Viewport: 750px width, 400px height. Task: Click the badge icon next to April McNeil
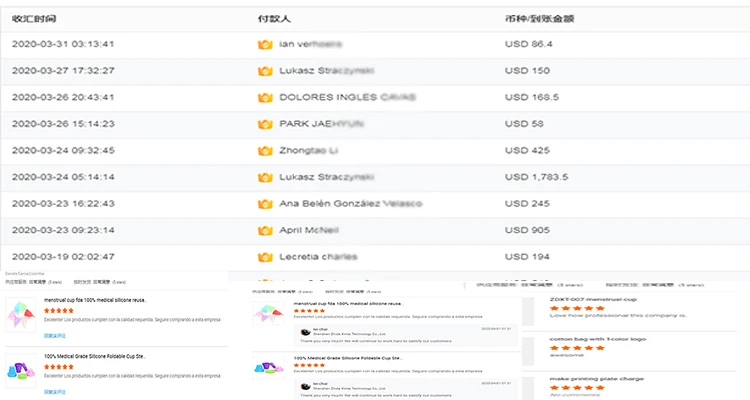pyautogui.click(x=265, y=230)
